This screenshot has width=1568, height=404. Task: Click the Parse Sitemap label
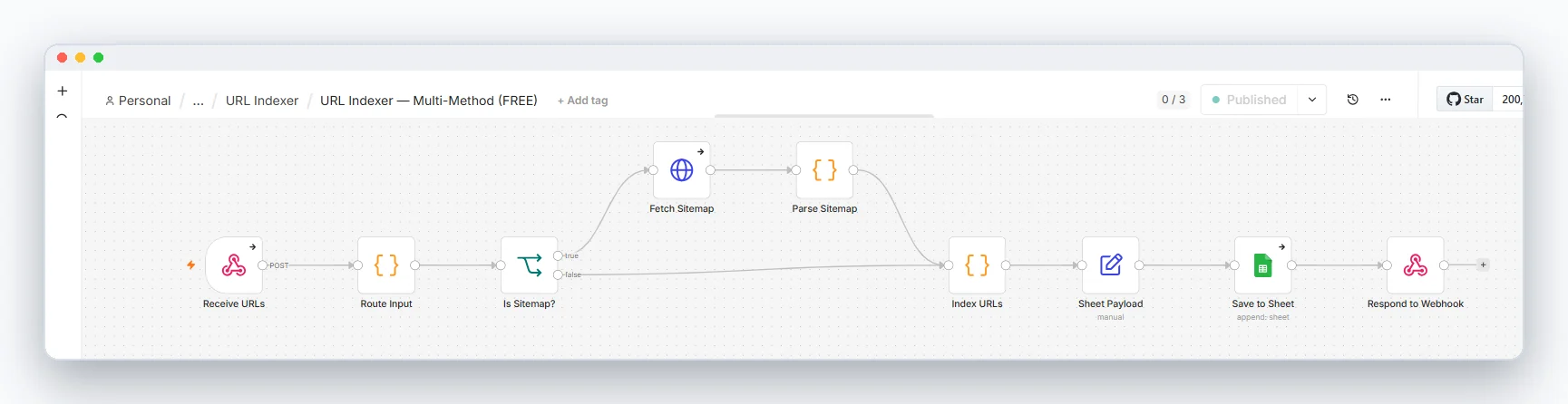pos(824,208)
